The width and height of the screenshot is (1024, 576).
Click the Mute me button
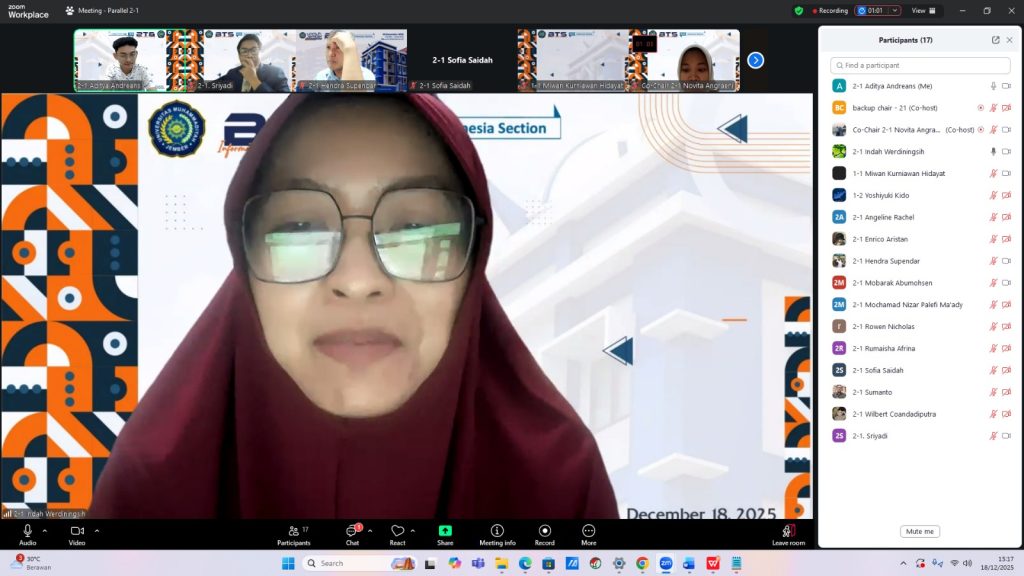919,531
